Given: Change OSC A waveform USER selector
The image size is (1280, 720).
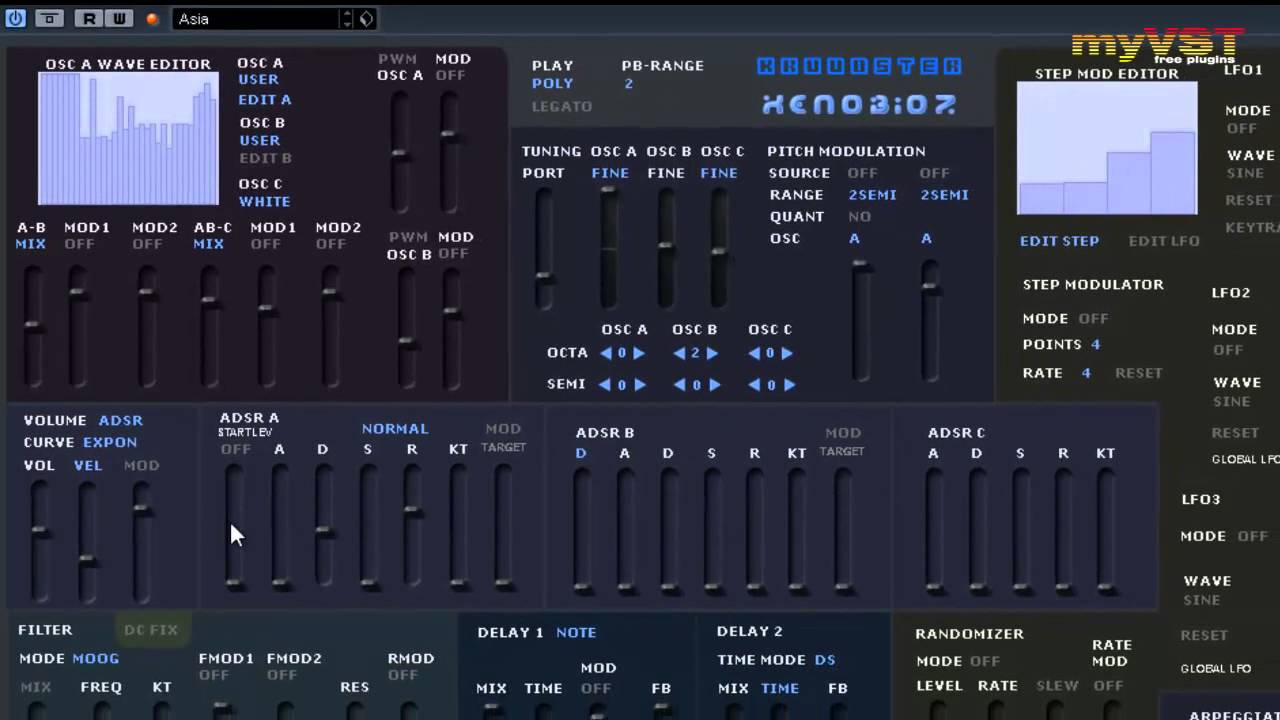Looking at the screenshot, I should coord(259,80).
